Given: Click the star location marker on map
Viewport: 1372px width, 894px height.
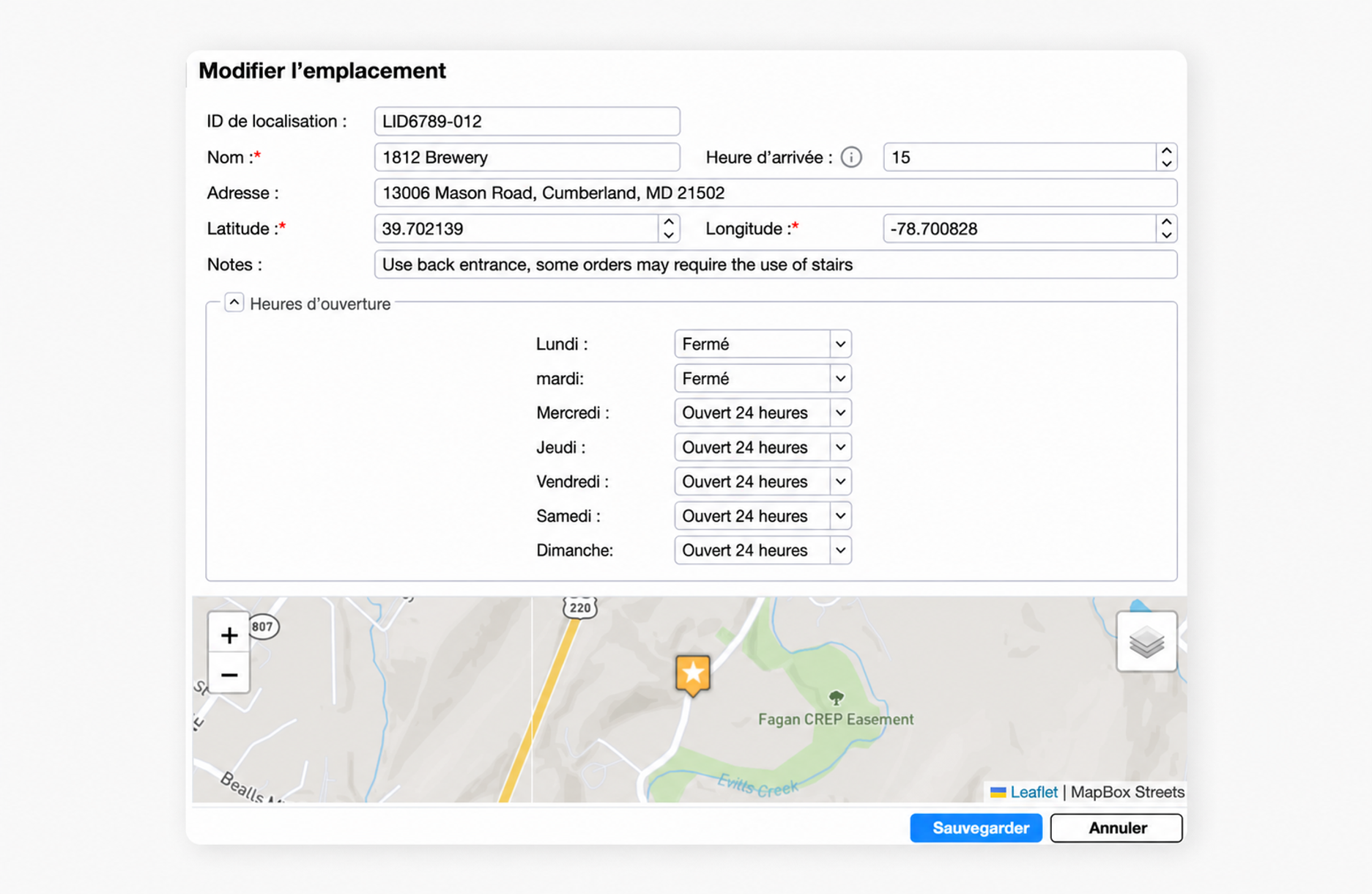Looking at the screenshot, I should pyautogui.click(x=692, y=675).
